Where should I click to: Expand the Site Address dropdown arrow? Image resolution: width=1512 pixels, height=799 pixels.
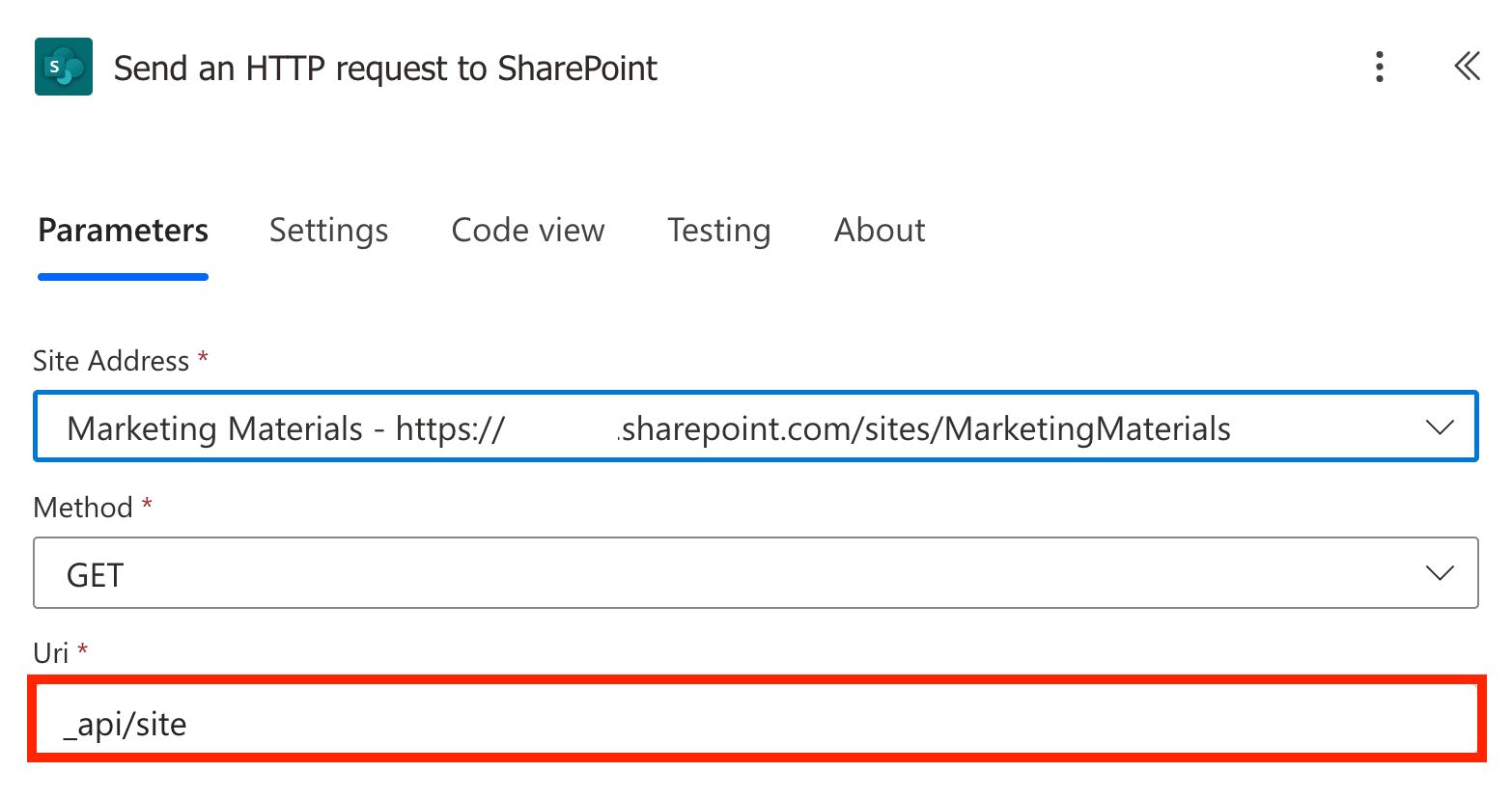pyautogui.click(x=1440, y=427)
